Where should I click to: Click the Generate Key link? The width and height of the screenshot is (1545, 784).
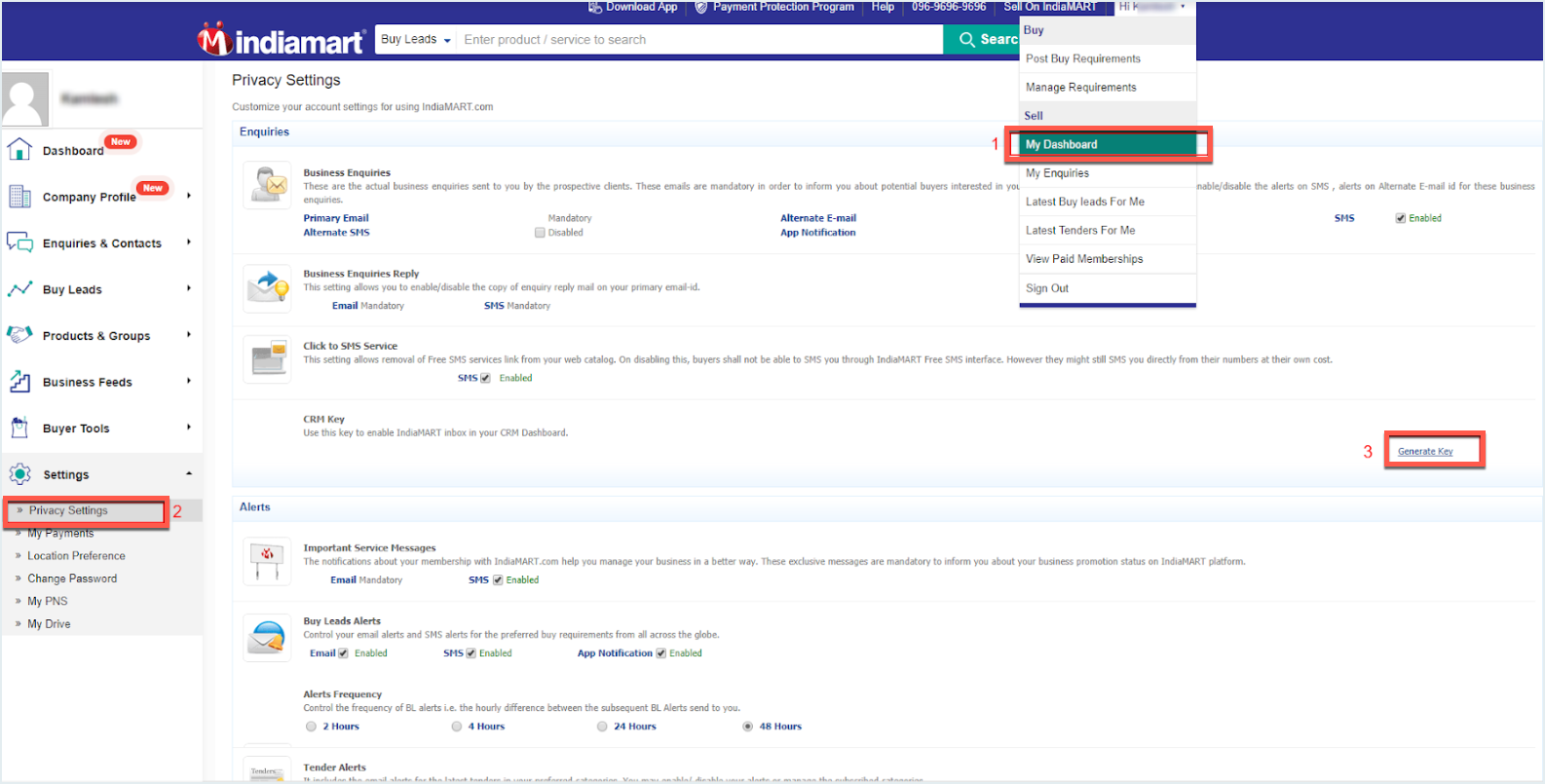pyautogui.click(x=1424, y=451)
